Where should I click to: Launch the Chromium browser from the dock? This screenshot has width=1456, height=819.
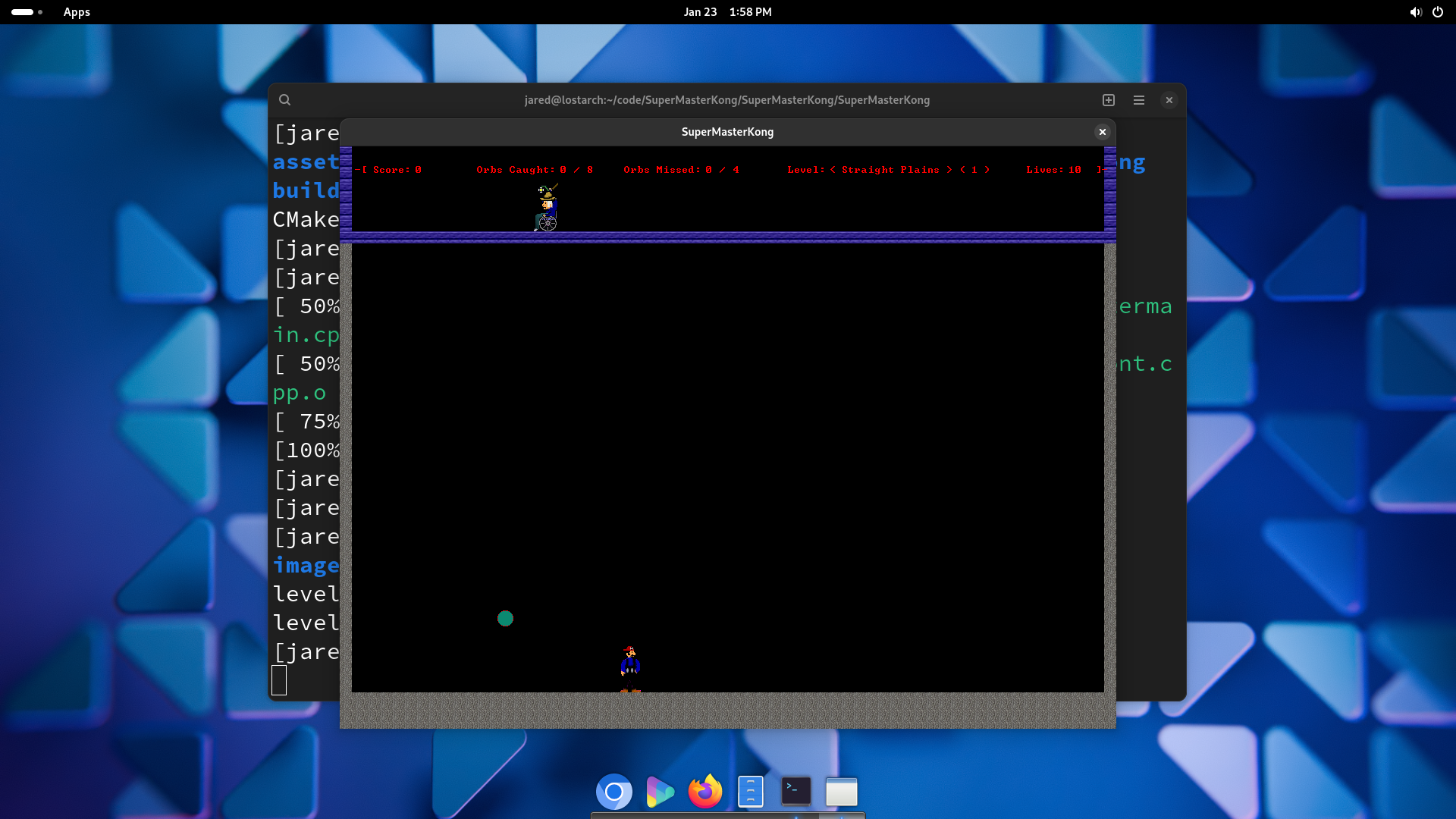614,792
